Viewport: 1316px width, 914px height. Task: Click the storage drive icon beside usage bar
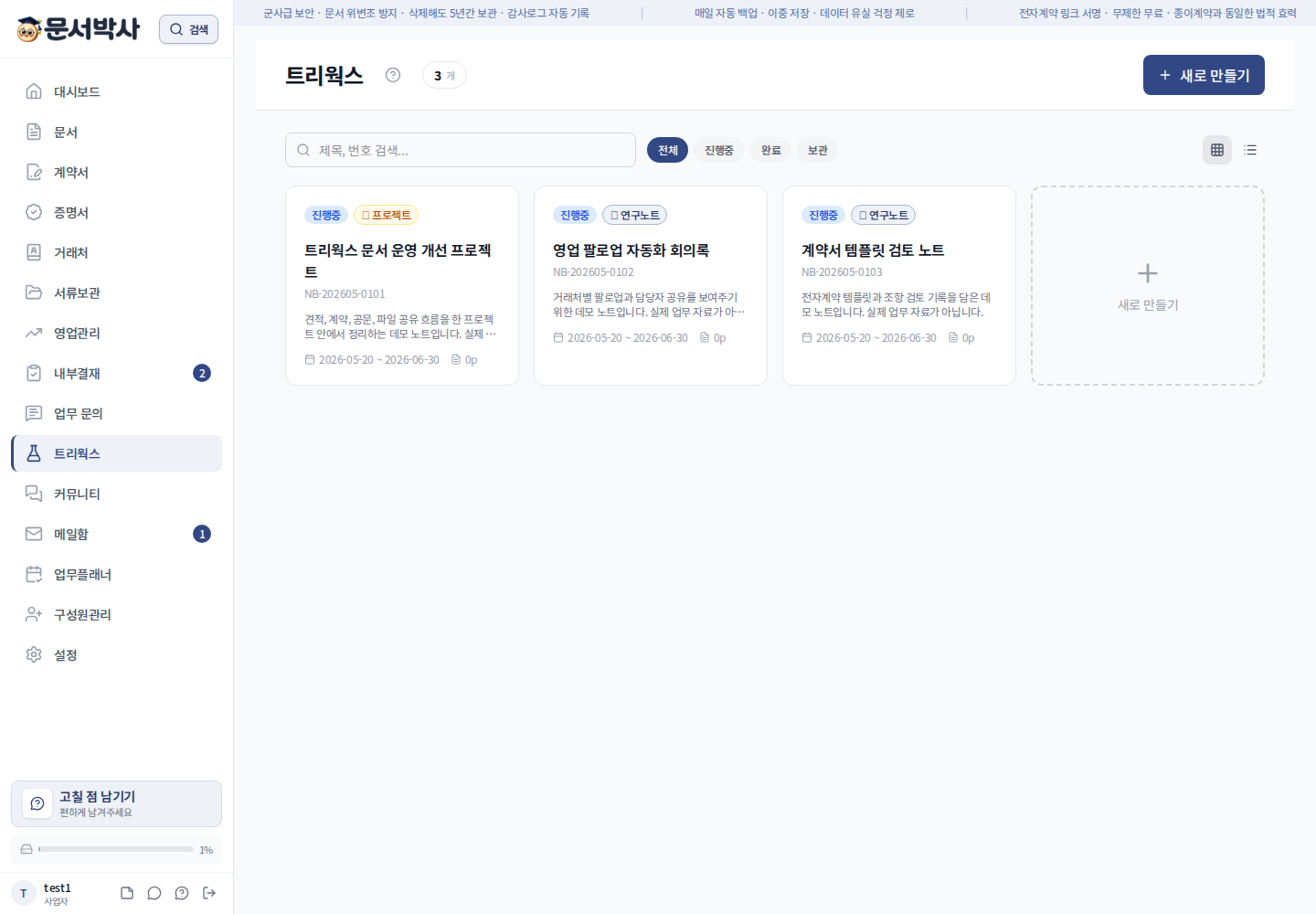pos(27,849)
